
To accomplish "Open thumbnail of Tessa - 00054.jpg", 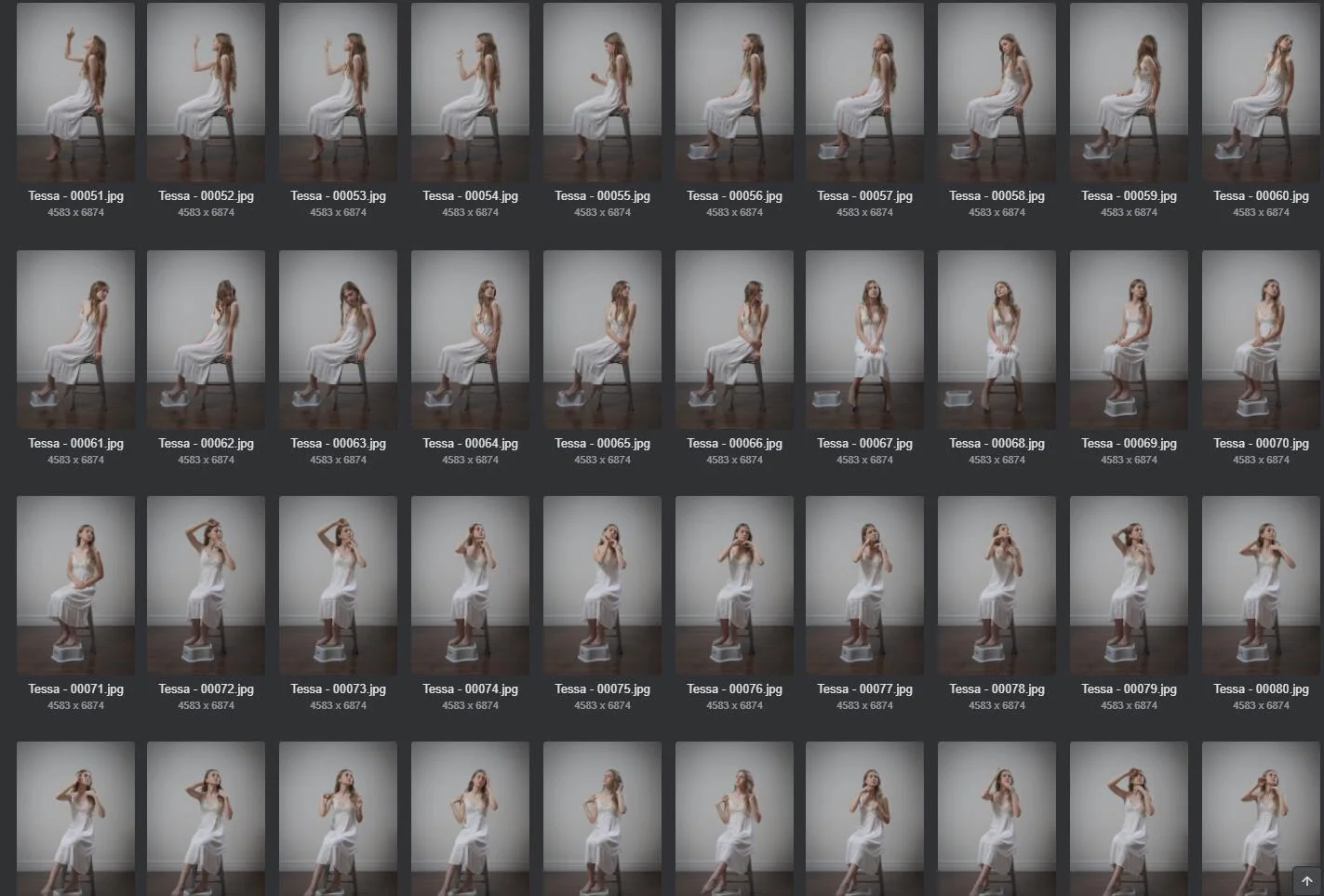I will (470, 92).
